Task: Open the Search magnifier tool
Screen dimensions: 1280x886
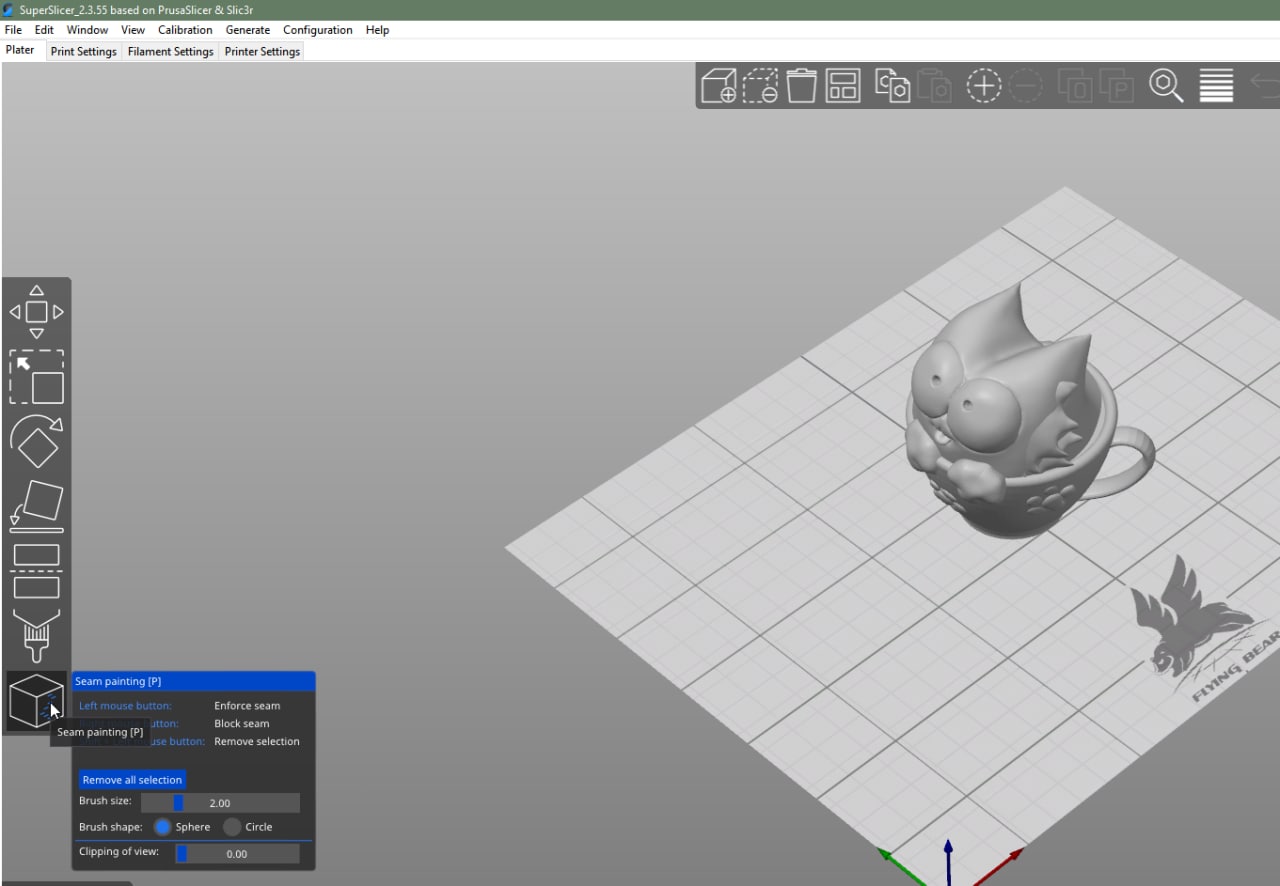Action: [x=1166, y=86]
